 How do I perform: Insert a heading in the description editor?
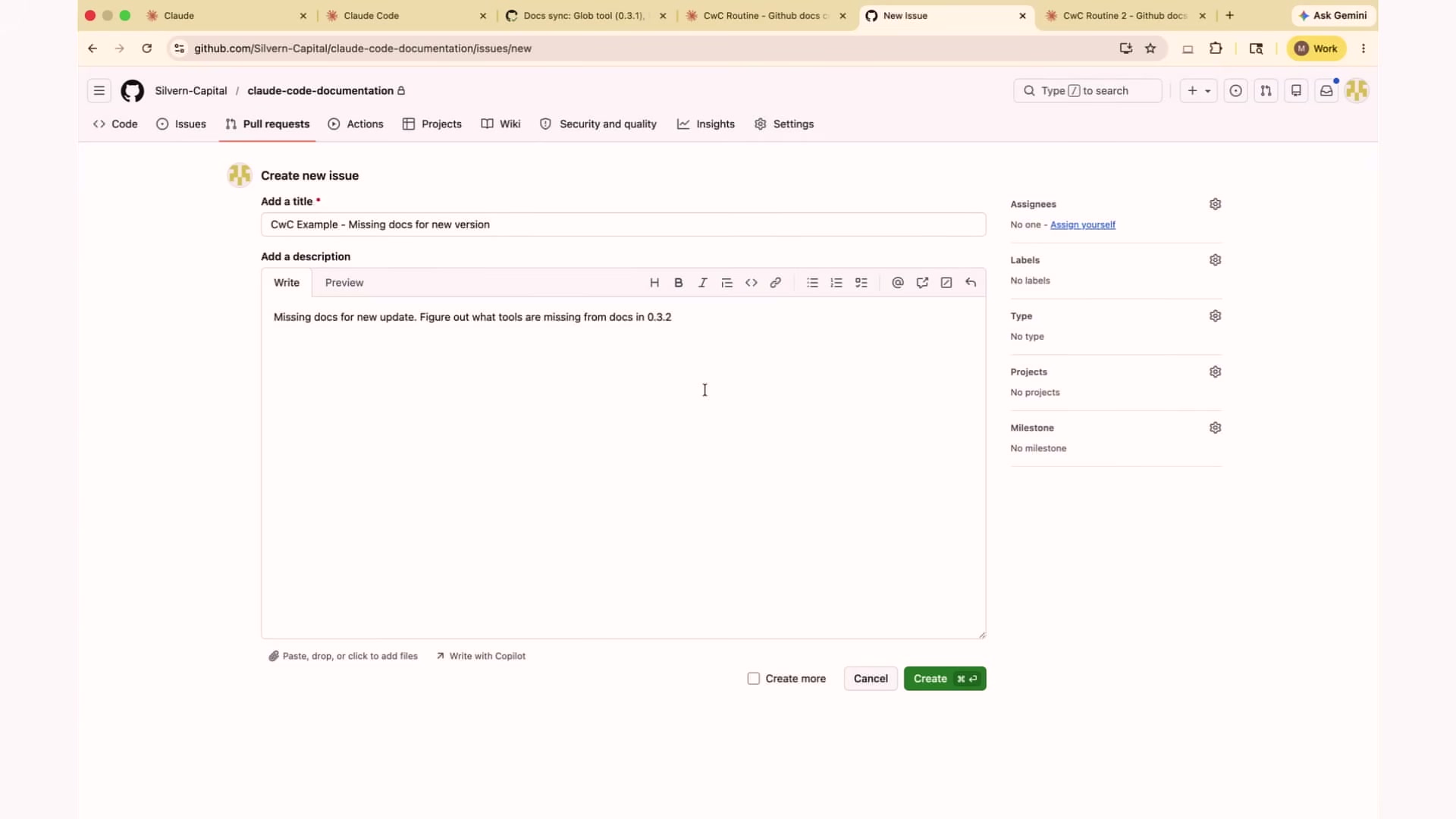click(654, 283)
